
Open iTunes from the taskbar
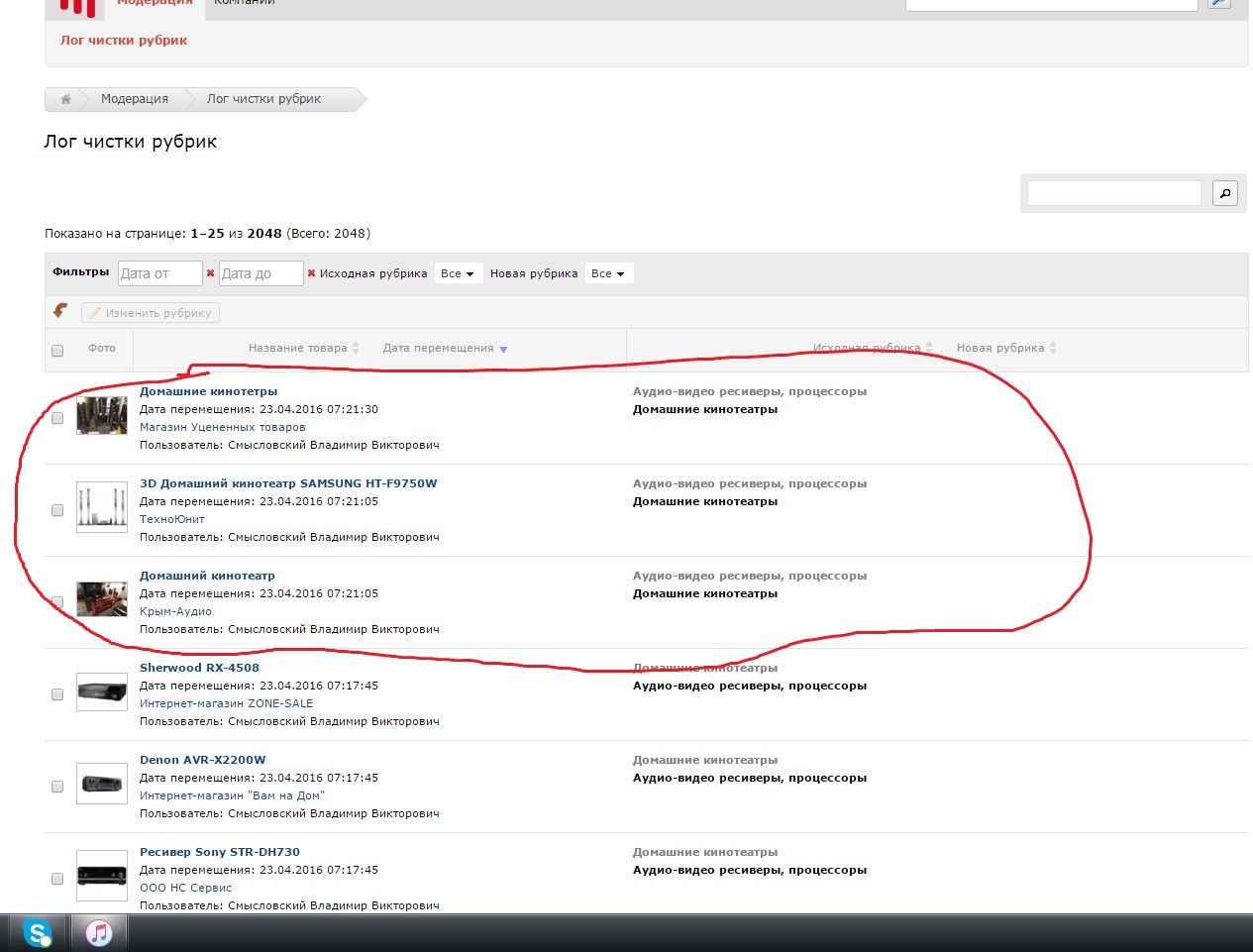pyautogui.click(x=98, y=933)
